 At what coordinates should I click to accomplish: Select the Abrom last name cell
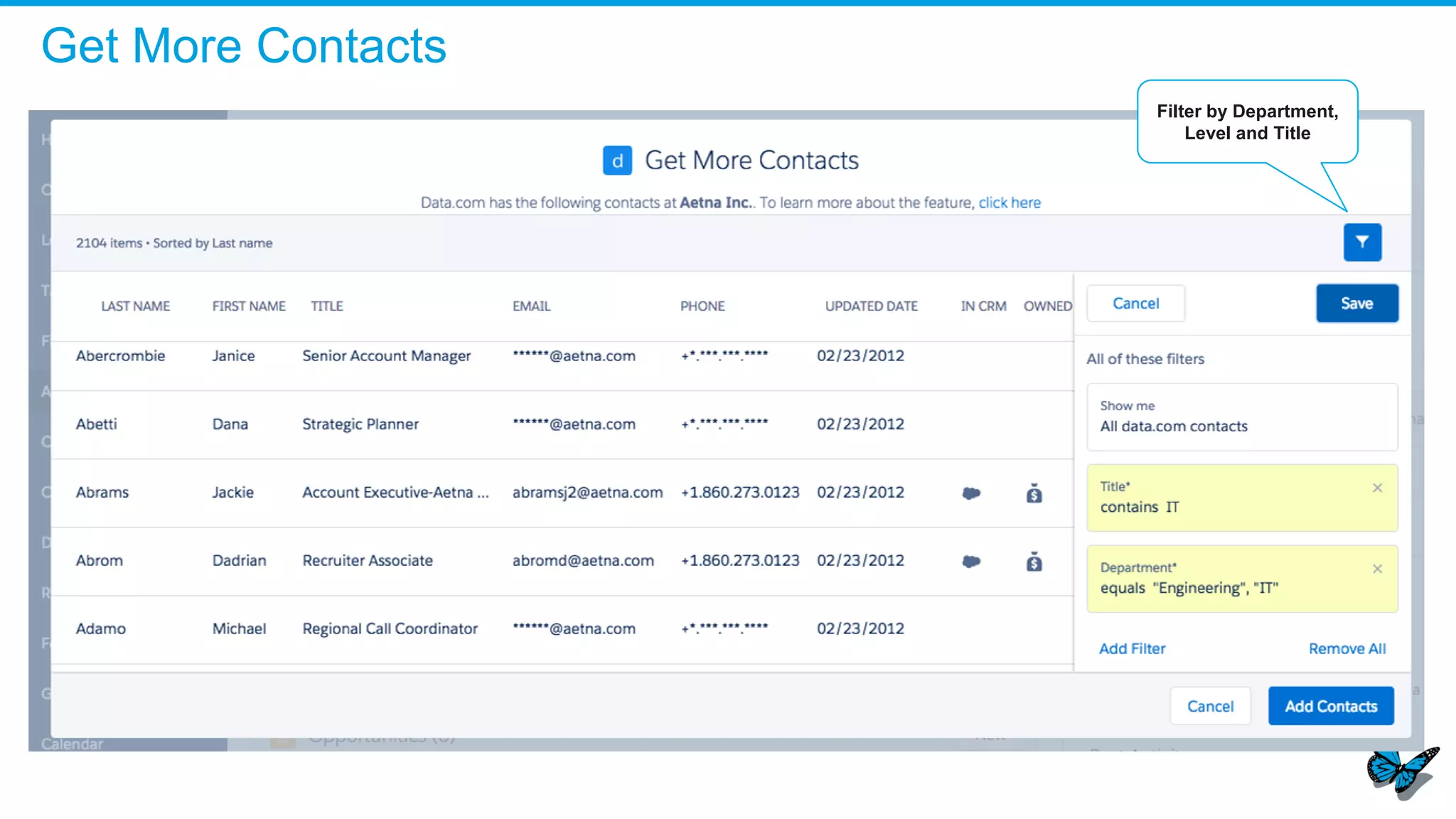(100, 560)
